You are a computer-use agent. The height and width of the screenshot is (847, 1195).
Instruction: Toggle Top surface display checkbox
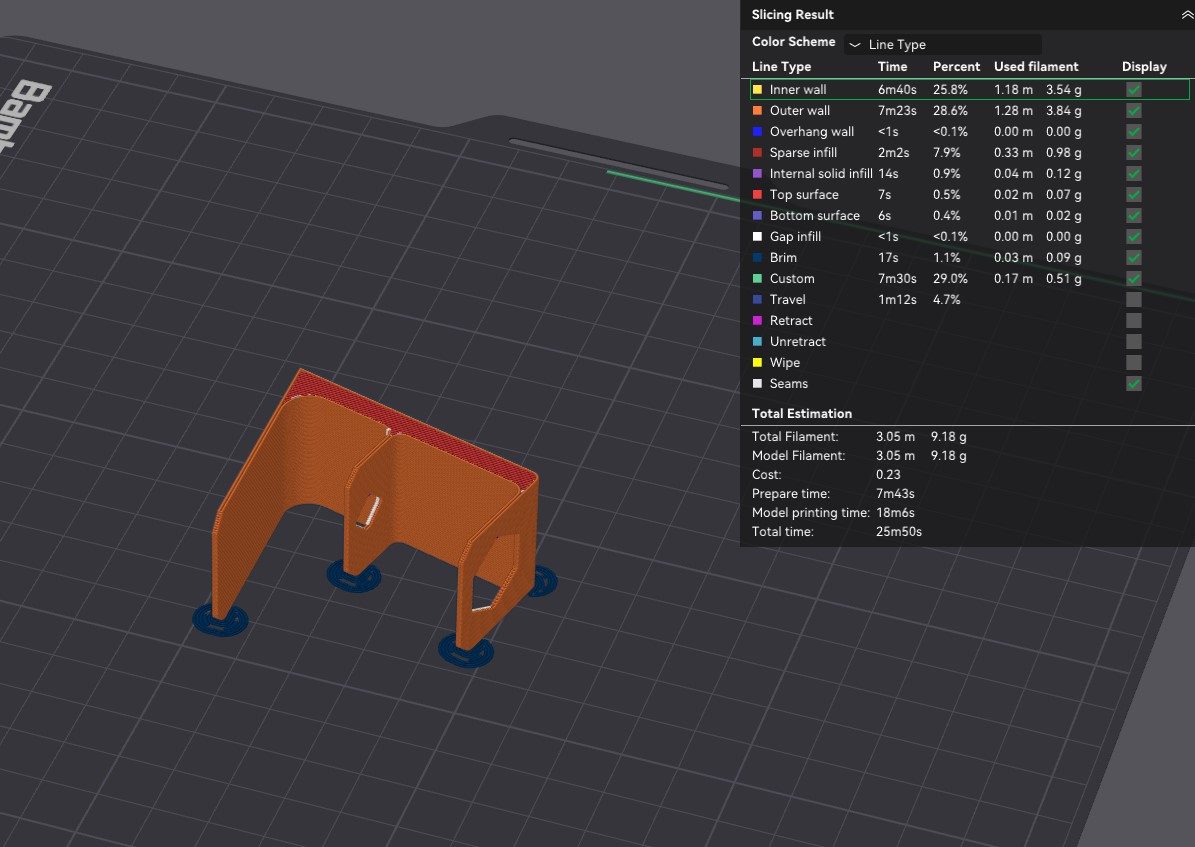click(x=1134, y=194)
